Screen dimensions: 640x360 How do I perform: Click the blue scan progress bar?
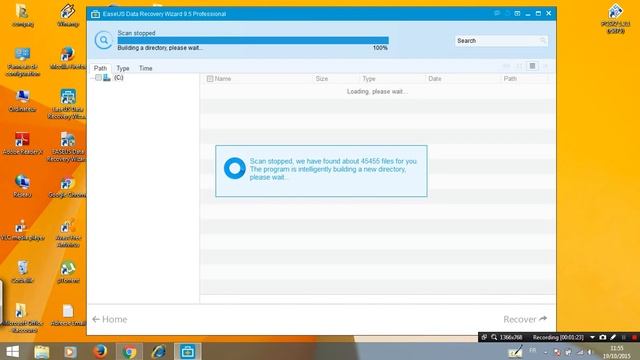(253, 40)
